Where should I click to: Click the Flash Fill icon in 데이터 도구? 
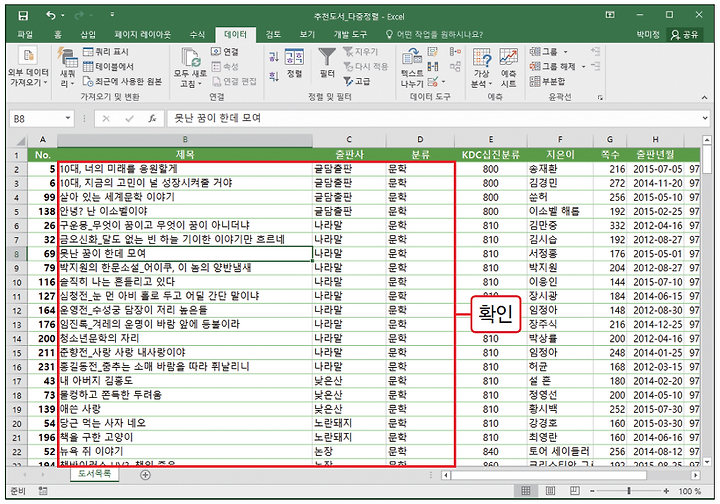click(x=433, y=52)
